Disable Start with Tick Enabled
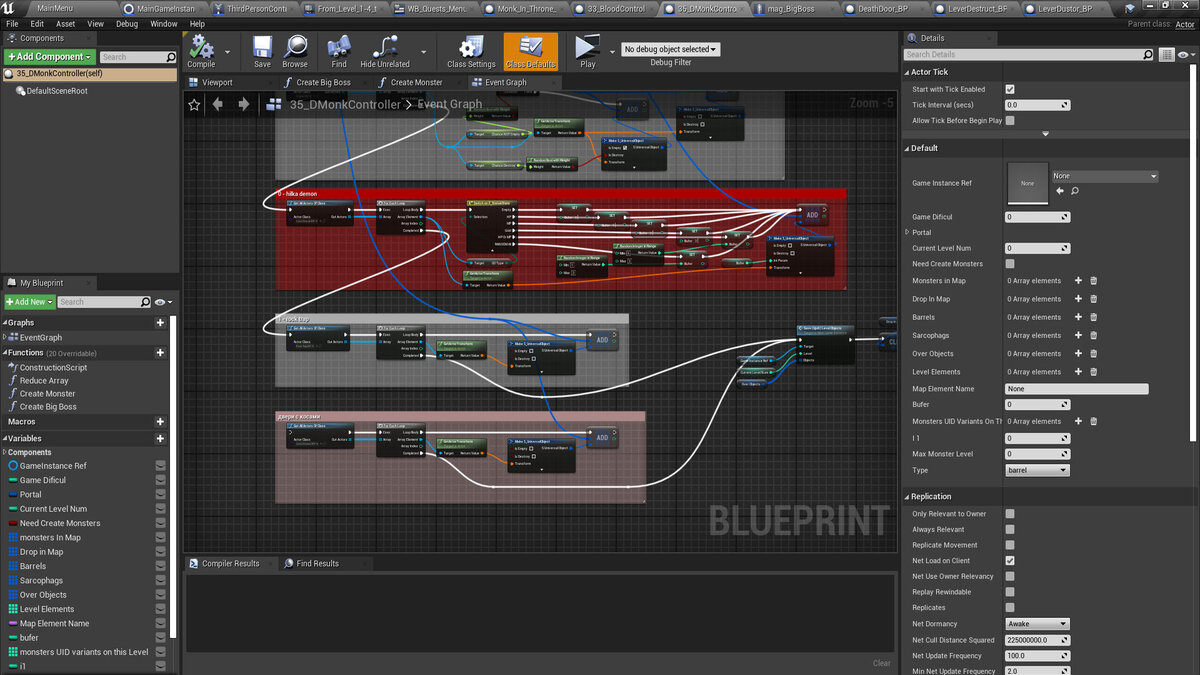 coord(1010,89)
